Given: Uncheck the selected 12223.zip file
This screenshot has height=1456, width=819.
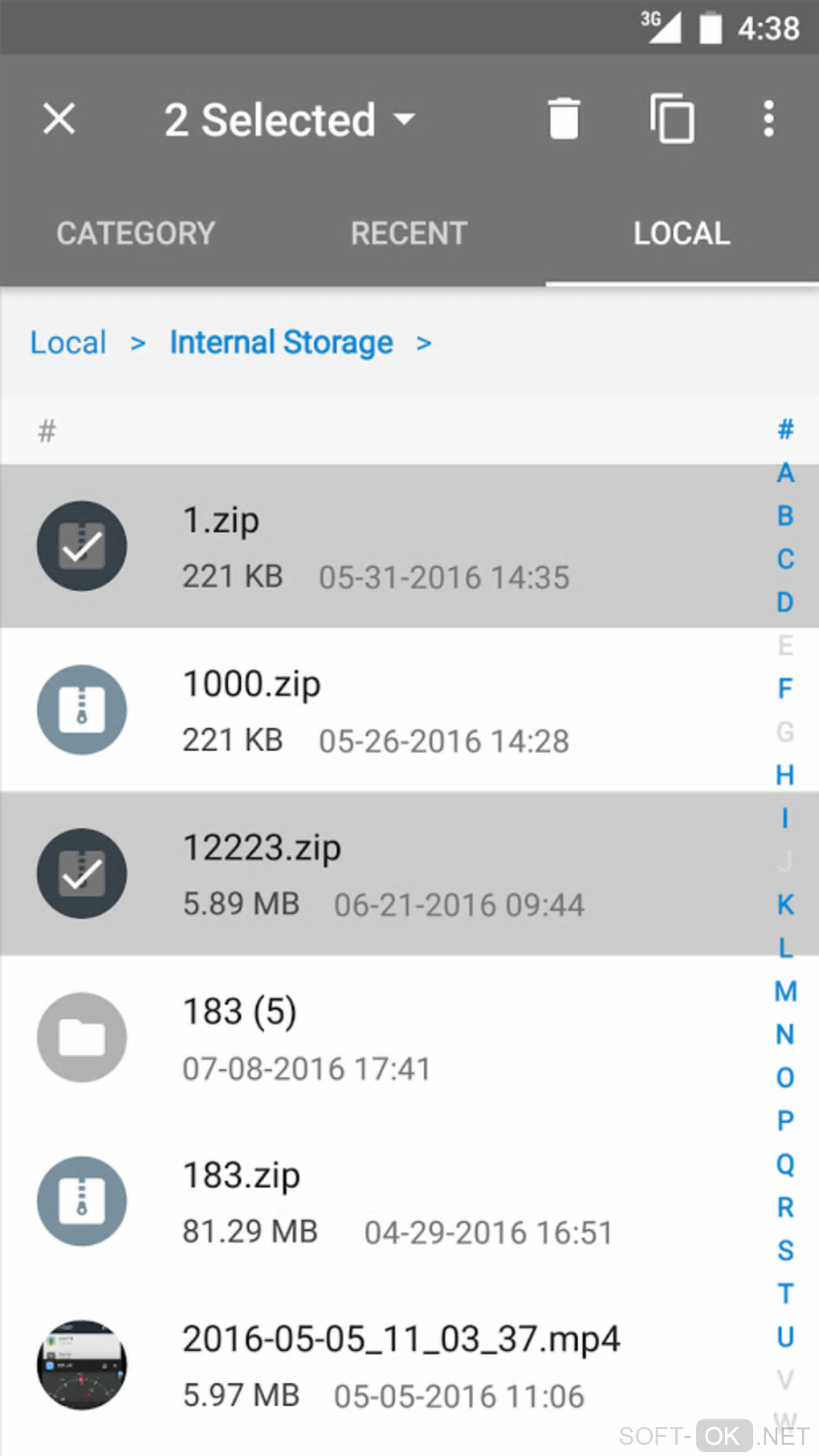Looking at the screenshot, I should (82, 873).
